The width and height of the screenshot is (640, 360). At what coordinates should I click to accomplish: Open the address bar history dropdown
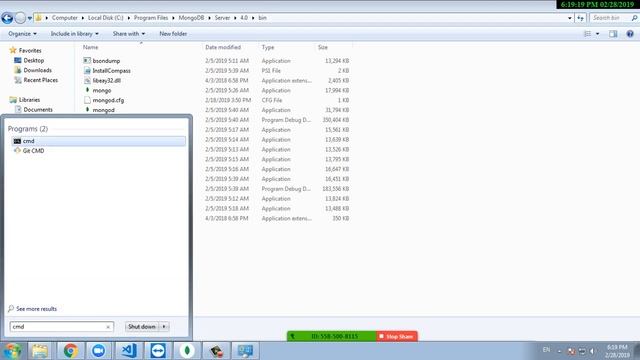pos(570,18)
